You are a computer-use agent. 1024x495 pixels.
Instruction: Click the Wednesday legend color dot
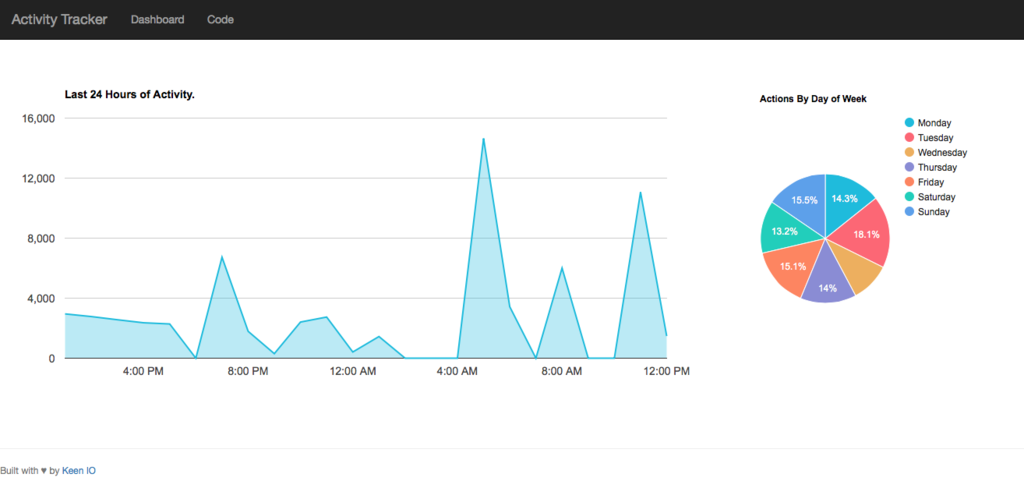pyautogui.click(x=909, y=153)
